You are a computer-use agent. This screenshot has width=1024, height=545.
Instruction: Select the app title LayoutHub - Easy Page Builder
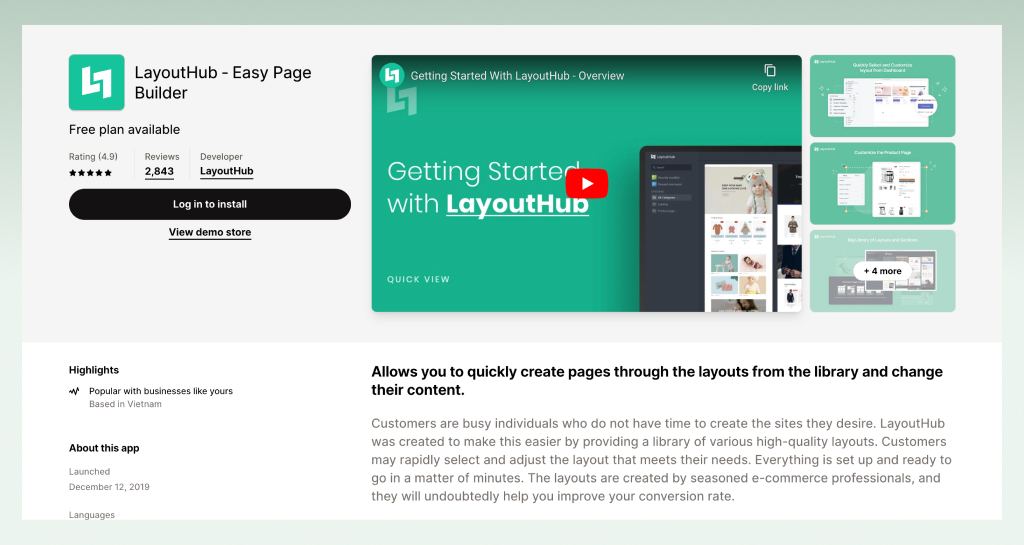coord(223,82)
